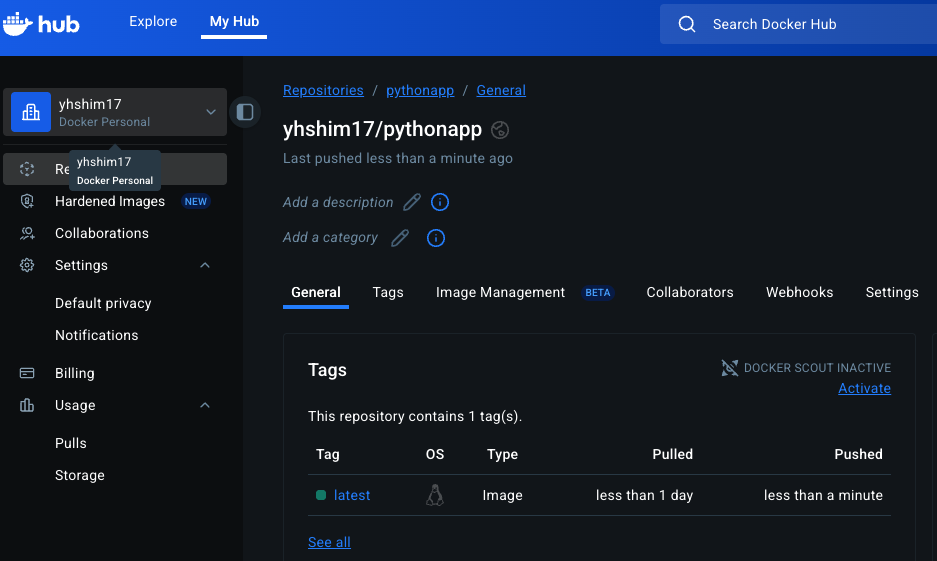Click the Tag column header
This screenshot has width=937, height=561.
(x=327, y=454)
